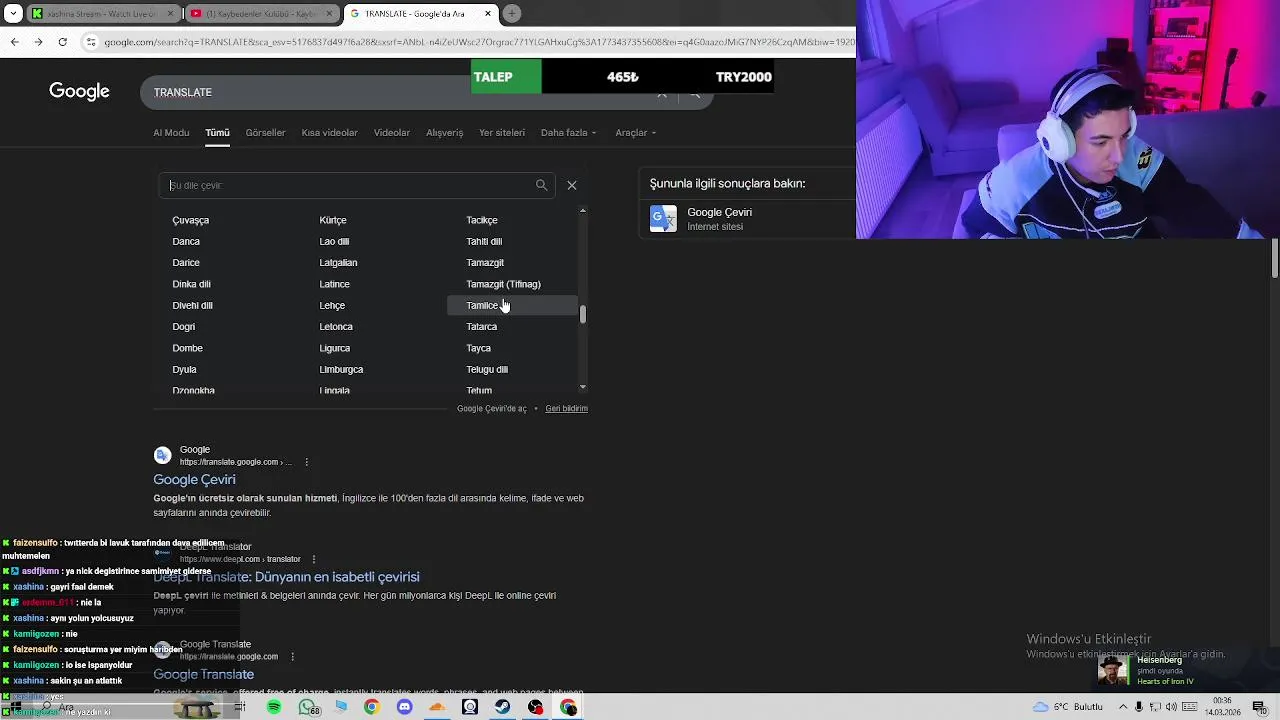Image resolution: width=1280 pixels, height=720 pixels.
Task: Select the Yer siteleri search tab
Action: pos(502,133)
